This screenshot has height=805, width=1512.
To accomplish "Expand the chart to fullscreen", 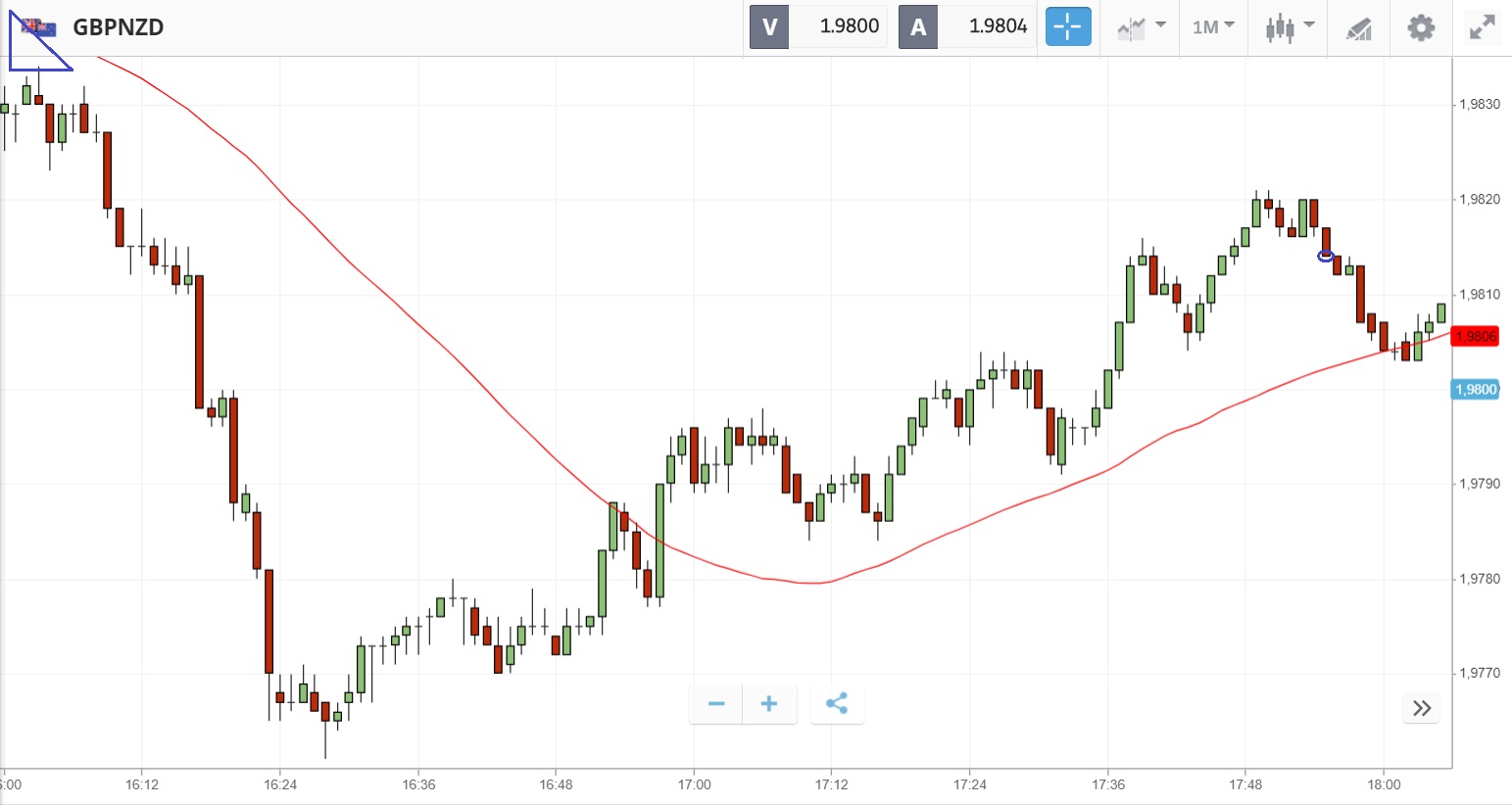I will [x=1483, y=27].
